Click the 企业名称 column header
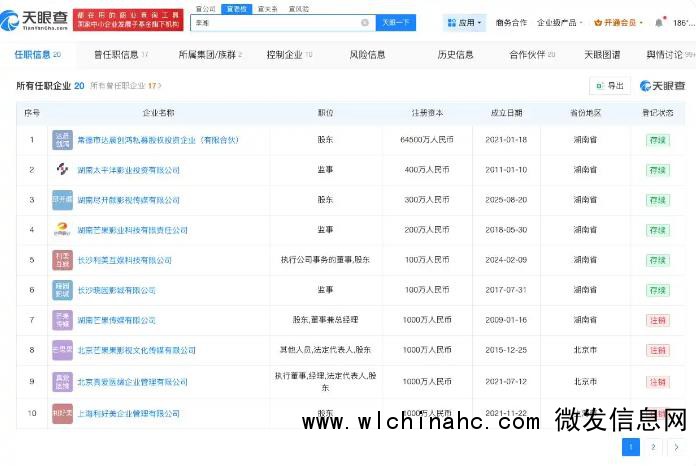The height and width of the screenshot is (466, 696). point(158,113)
